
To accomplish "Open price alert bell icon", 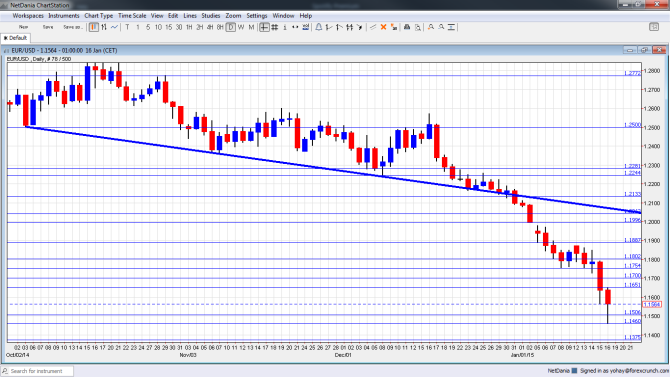I will pyautogui.click(x=319, y=27).
